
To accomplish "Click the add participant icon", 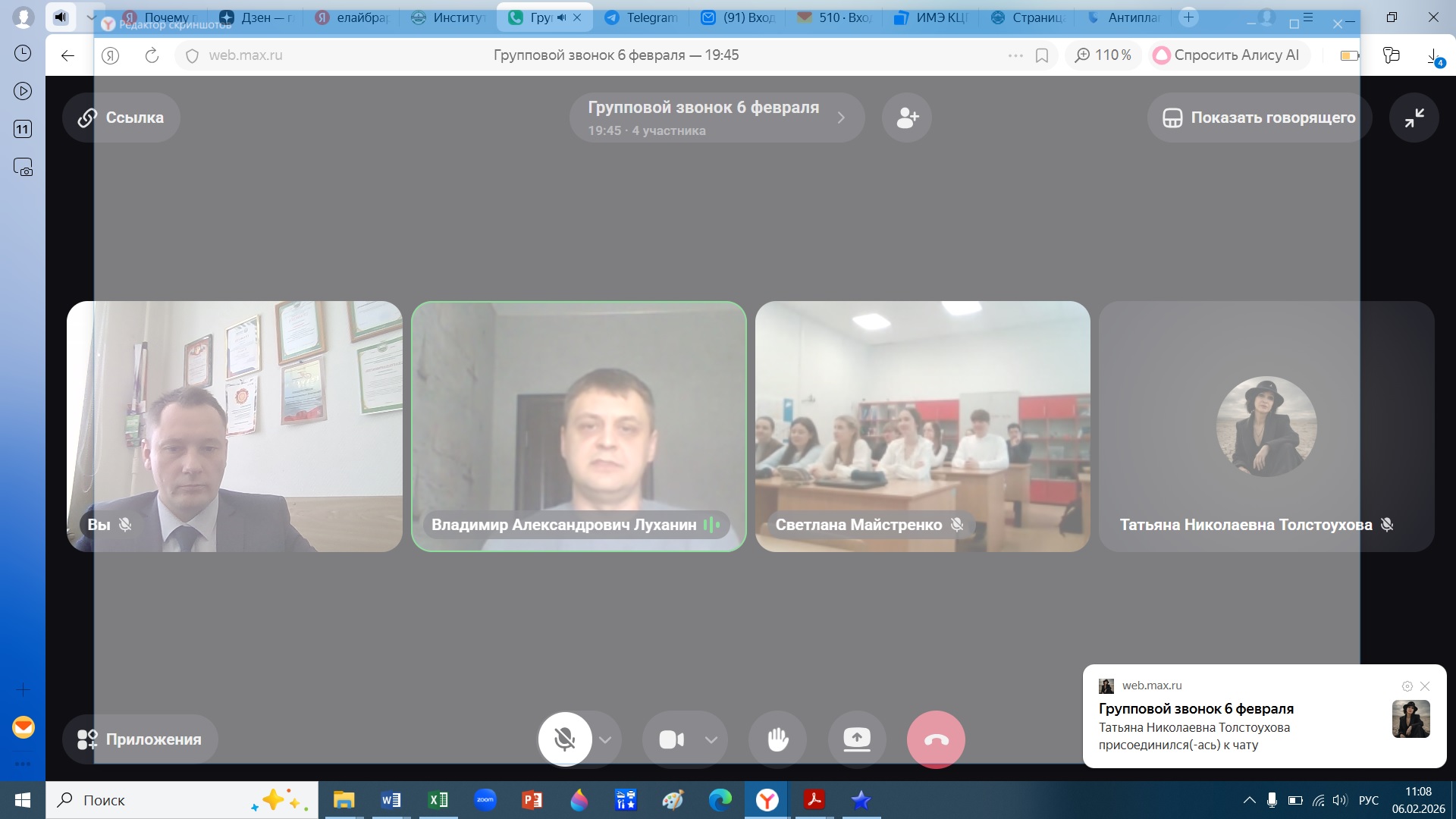I will tap(907, 118).
